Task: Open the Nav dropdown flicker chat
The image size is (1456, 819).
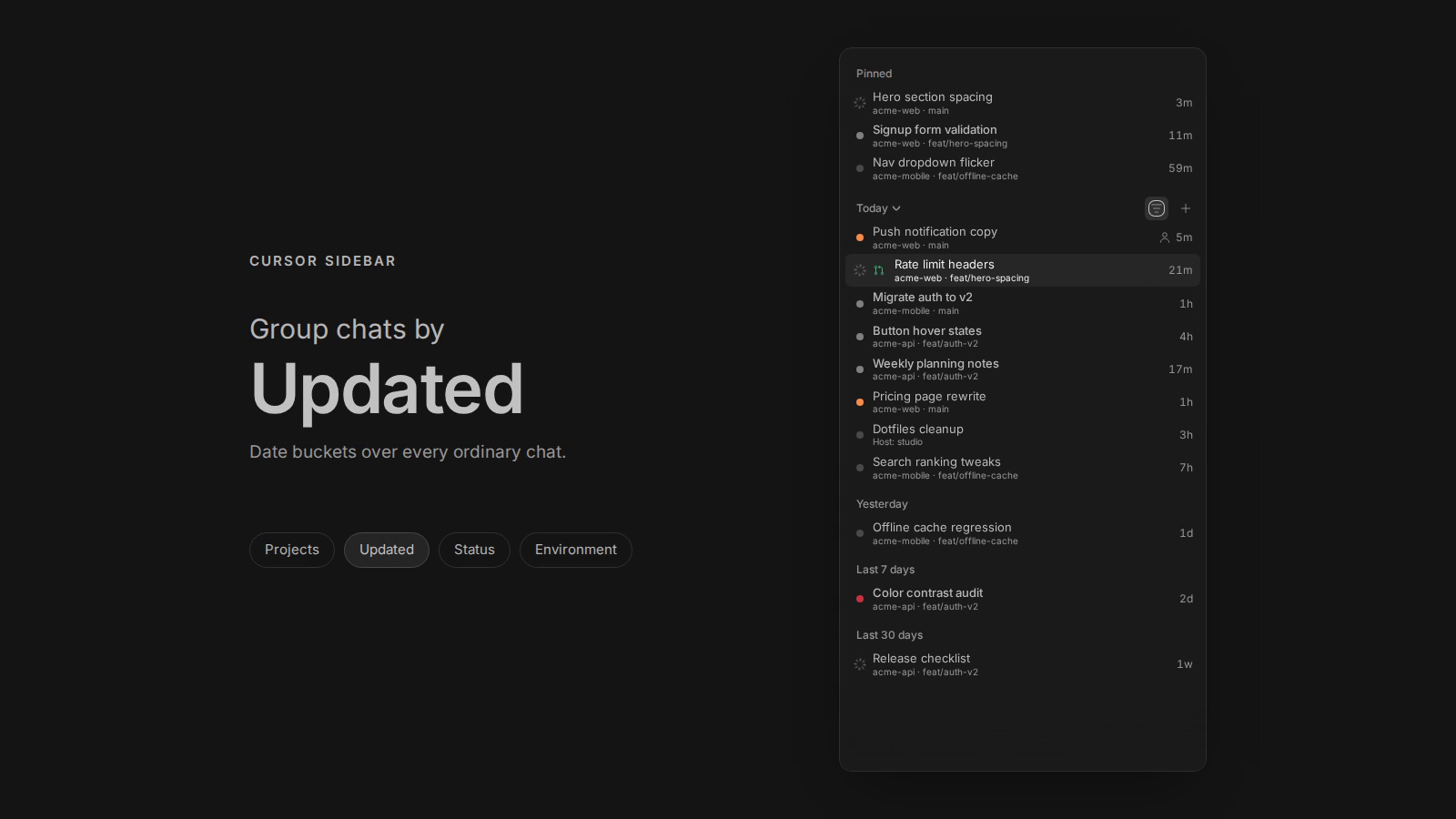Action: click(1023, 168)
